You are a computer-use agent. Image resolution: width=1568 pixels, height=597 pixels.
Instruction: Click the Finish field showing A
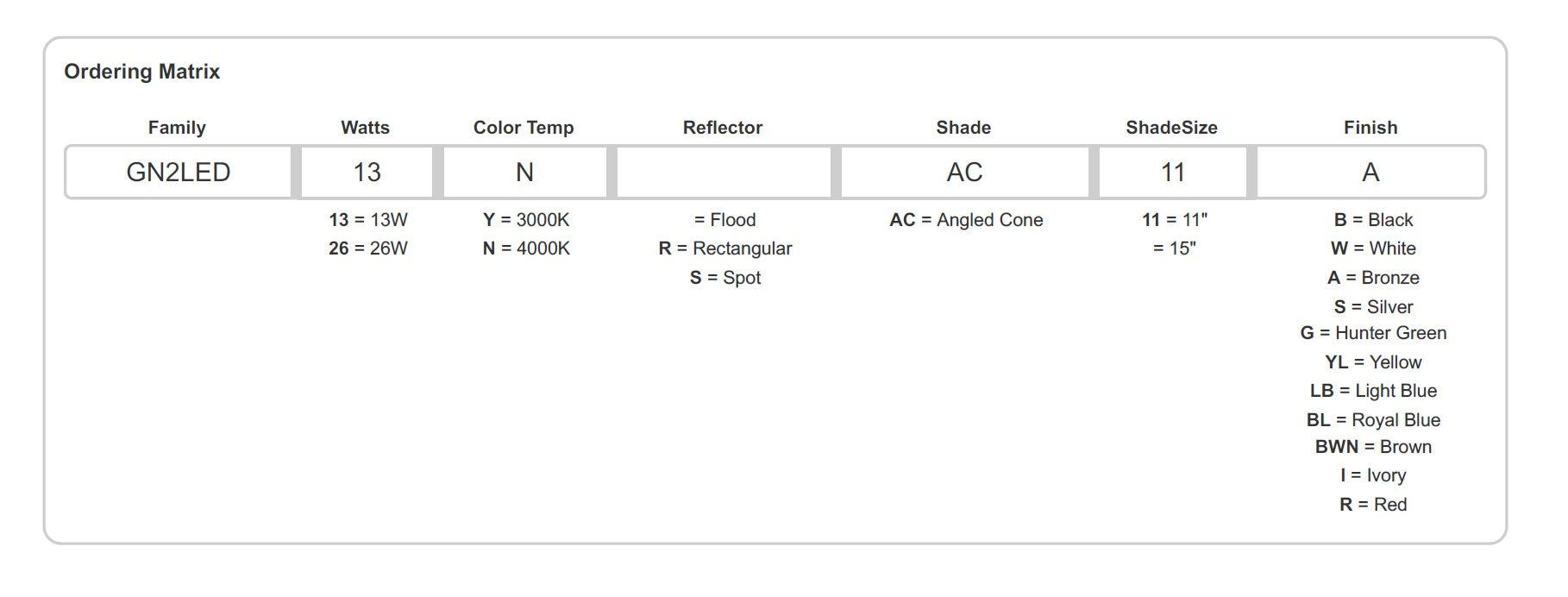[1370, 173]
